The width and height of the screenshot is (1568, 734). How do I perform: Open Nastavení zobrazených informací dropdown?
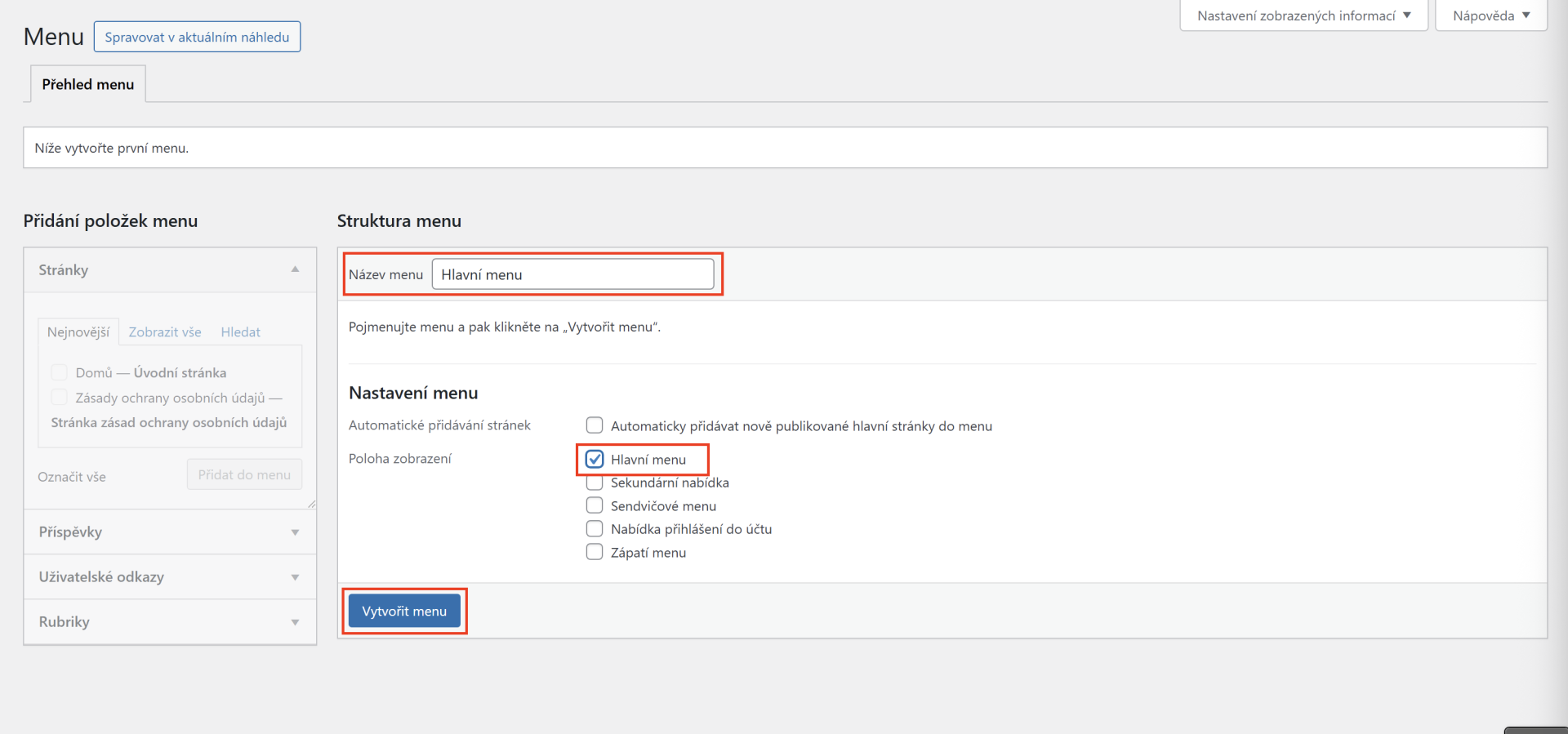1303,16
